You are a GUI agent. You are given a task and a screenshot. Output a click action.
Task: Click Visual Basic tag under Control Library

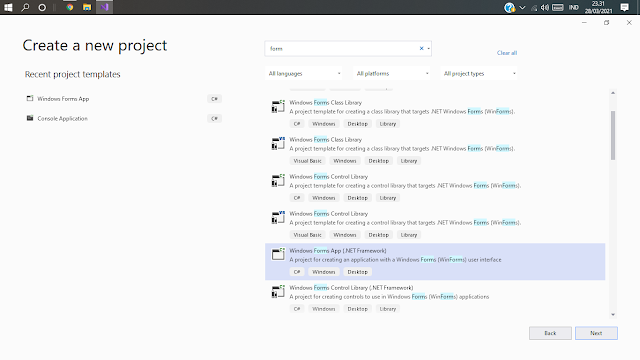tap(307, 235)
